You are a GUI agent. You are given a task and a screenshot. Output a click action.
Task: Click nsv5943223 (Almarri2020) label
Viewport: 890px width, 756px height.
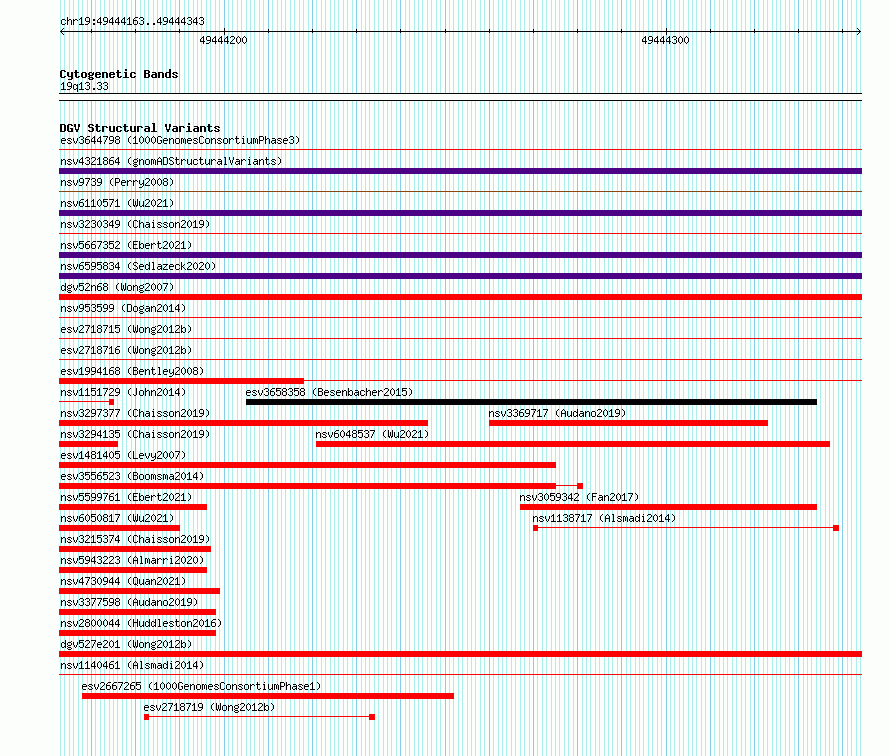point(132,560)
